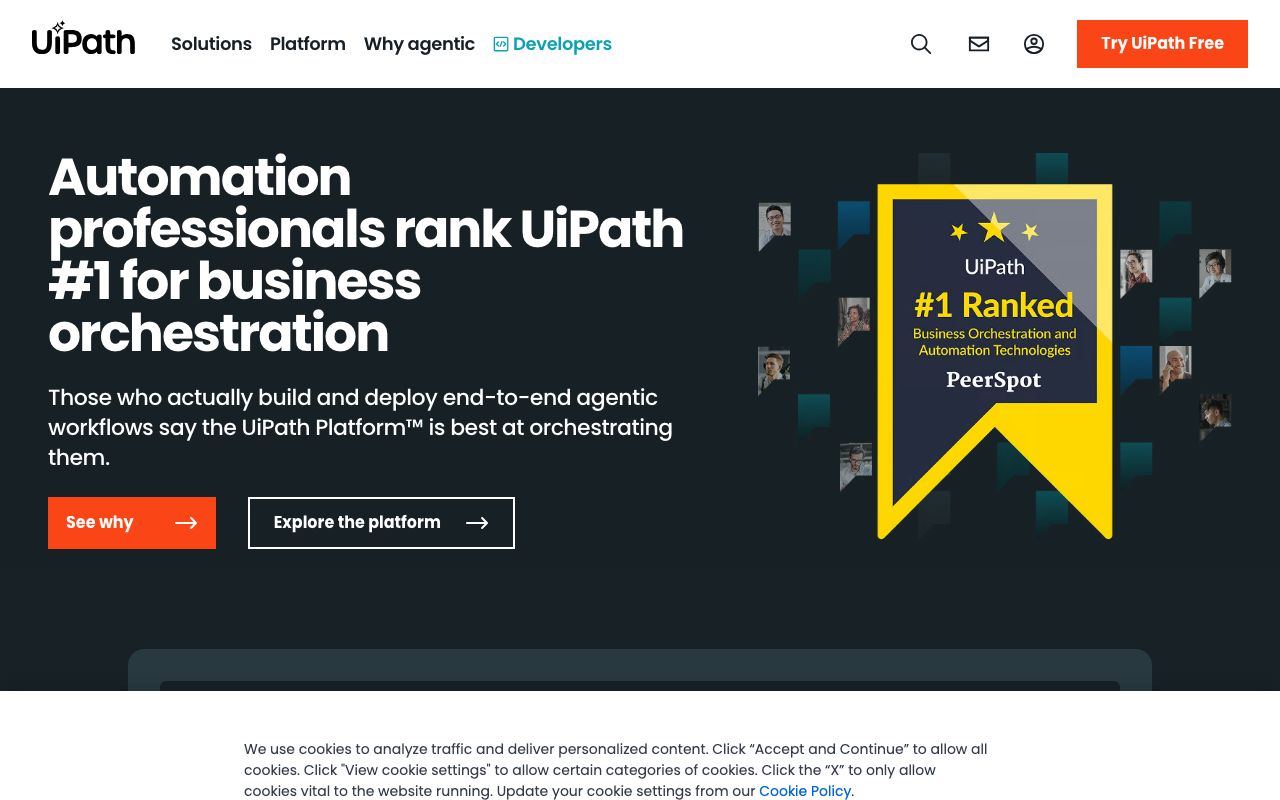Click the hero headline about business orchestration
This screenshot has height=800, width=1280.
366,255
